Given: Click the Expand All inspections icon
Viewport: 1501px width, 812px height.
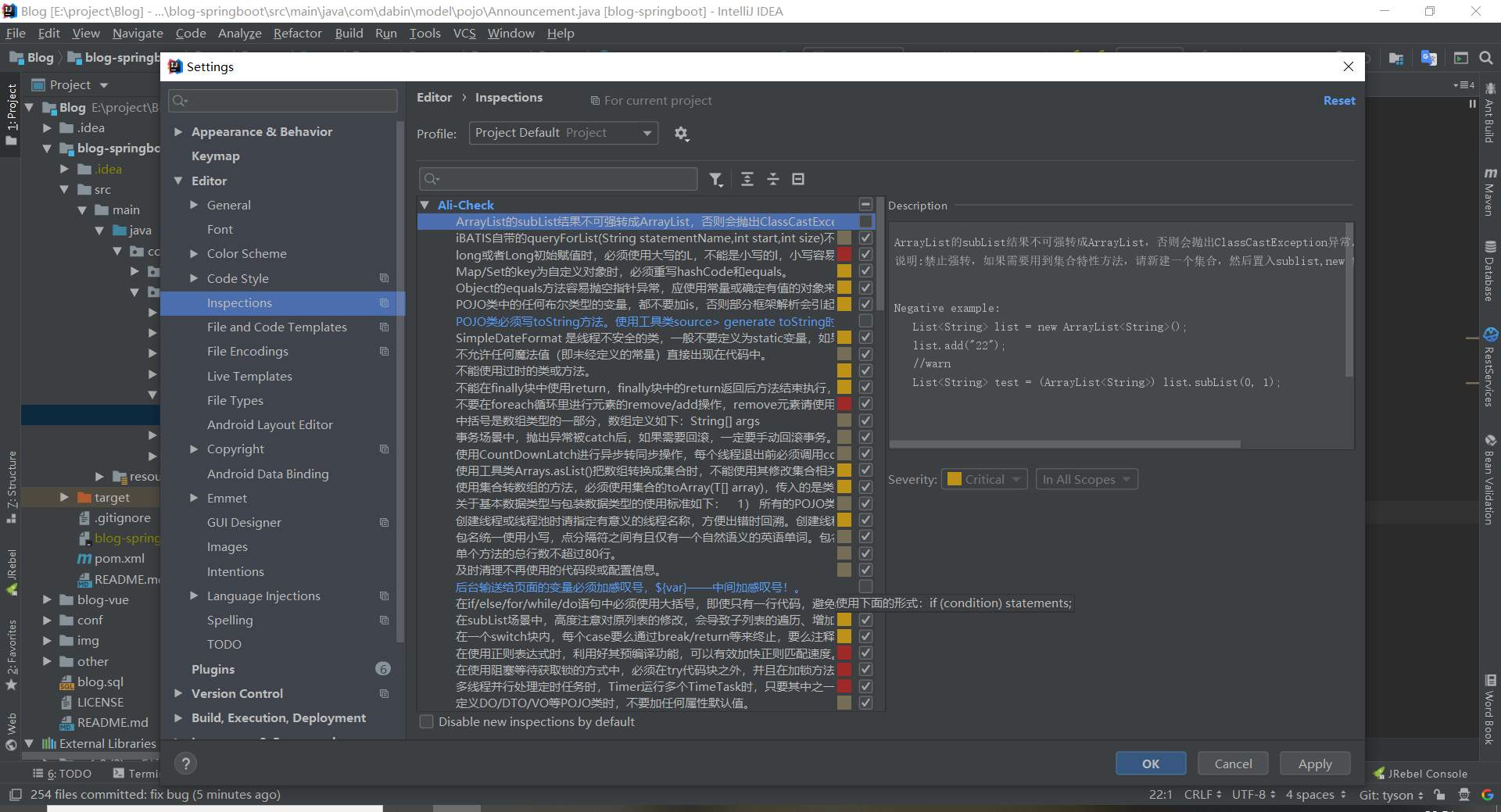Looking at the screenshot, I should [x=747, y=180].
